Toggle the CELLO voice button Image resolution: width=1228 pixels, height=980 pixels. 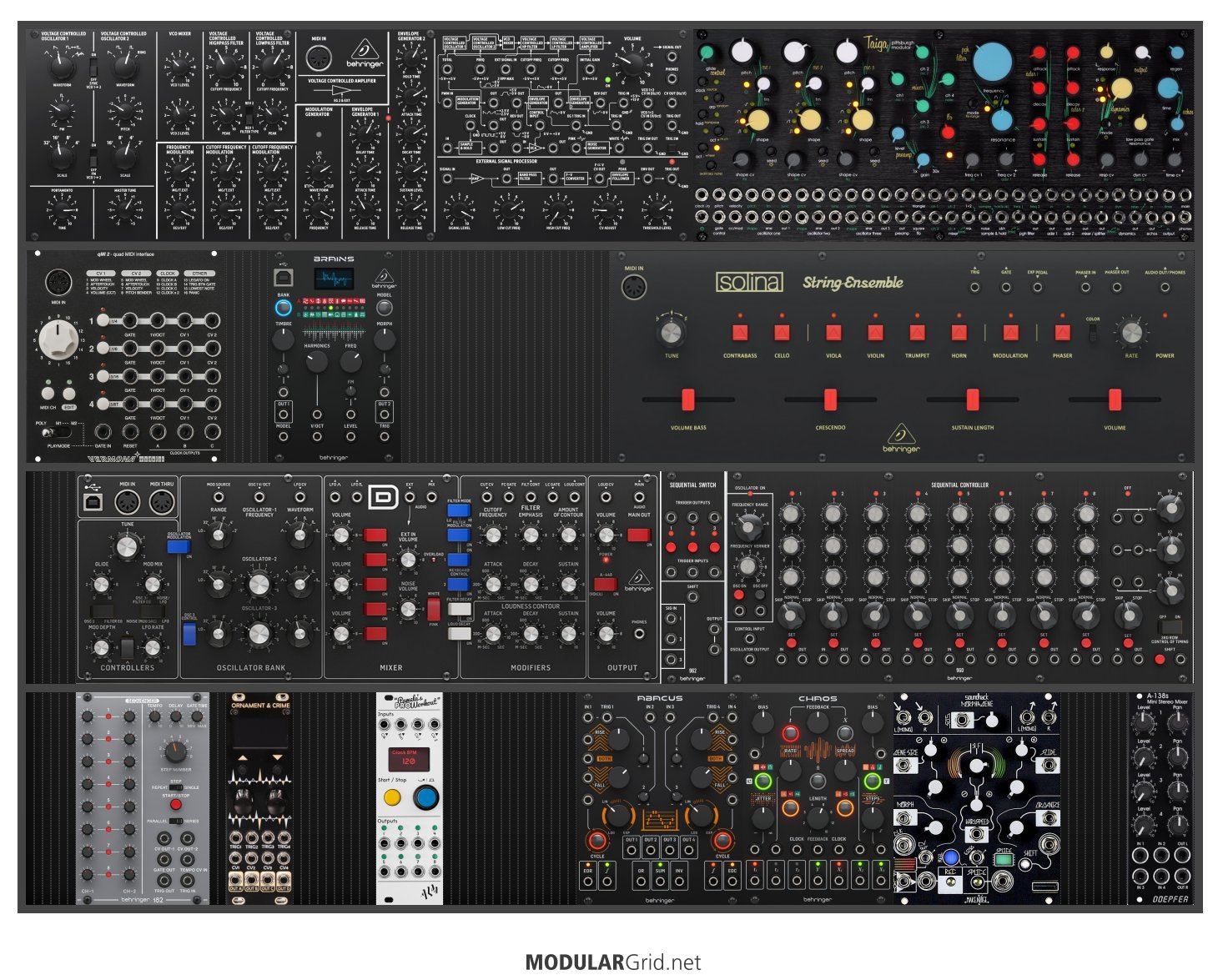782,333
